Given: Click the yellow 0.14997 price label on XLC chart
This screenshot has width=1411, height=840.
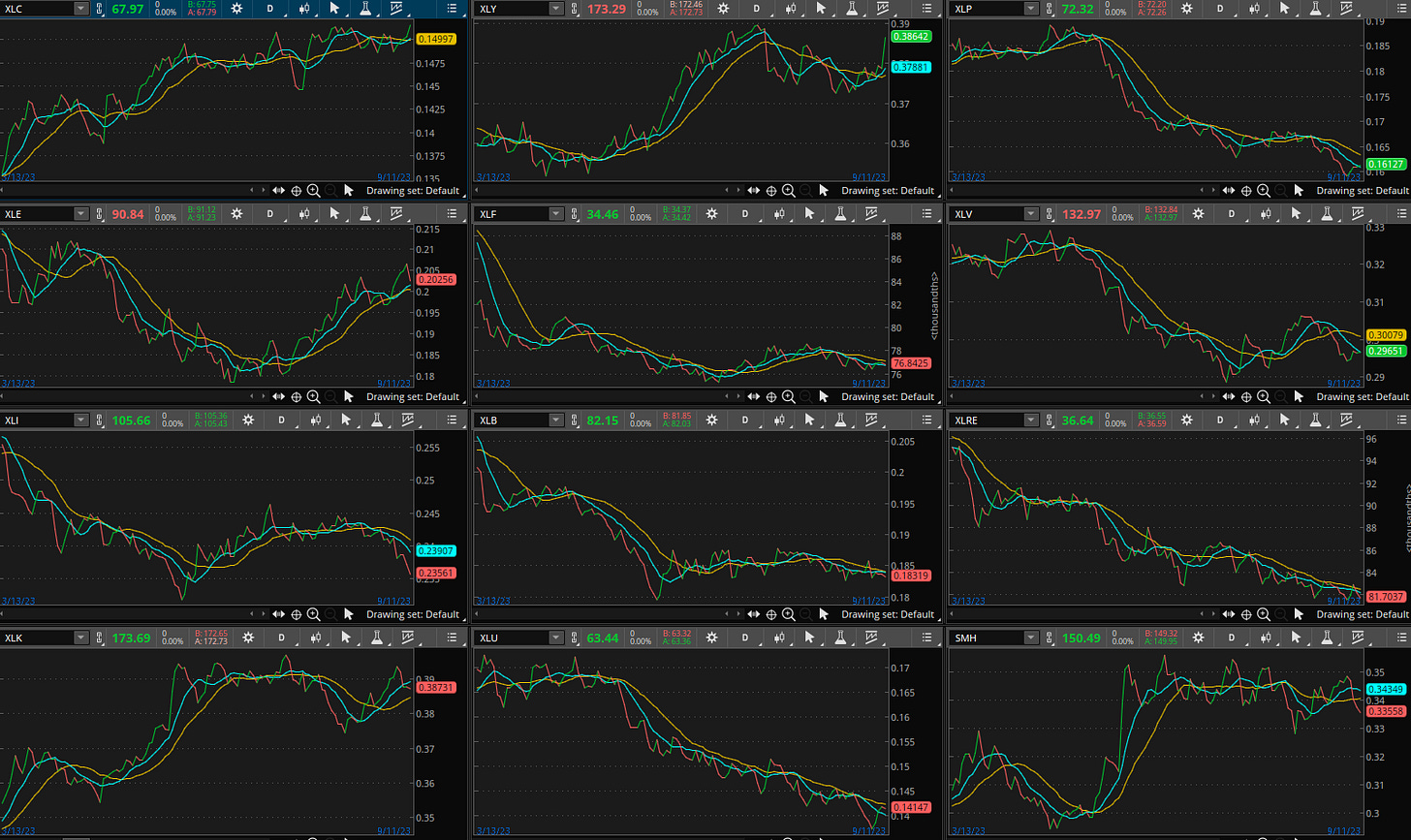Looking at the screenshot, I should tap(434, 39).
